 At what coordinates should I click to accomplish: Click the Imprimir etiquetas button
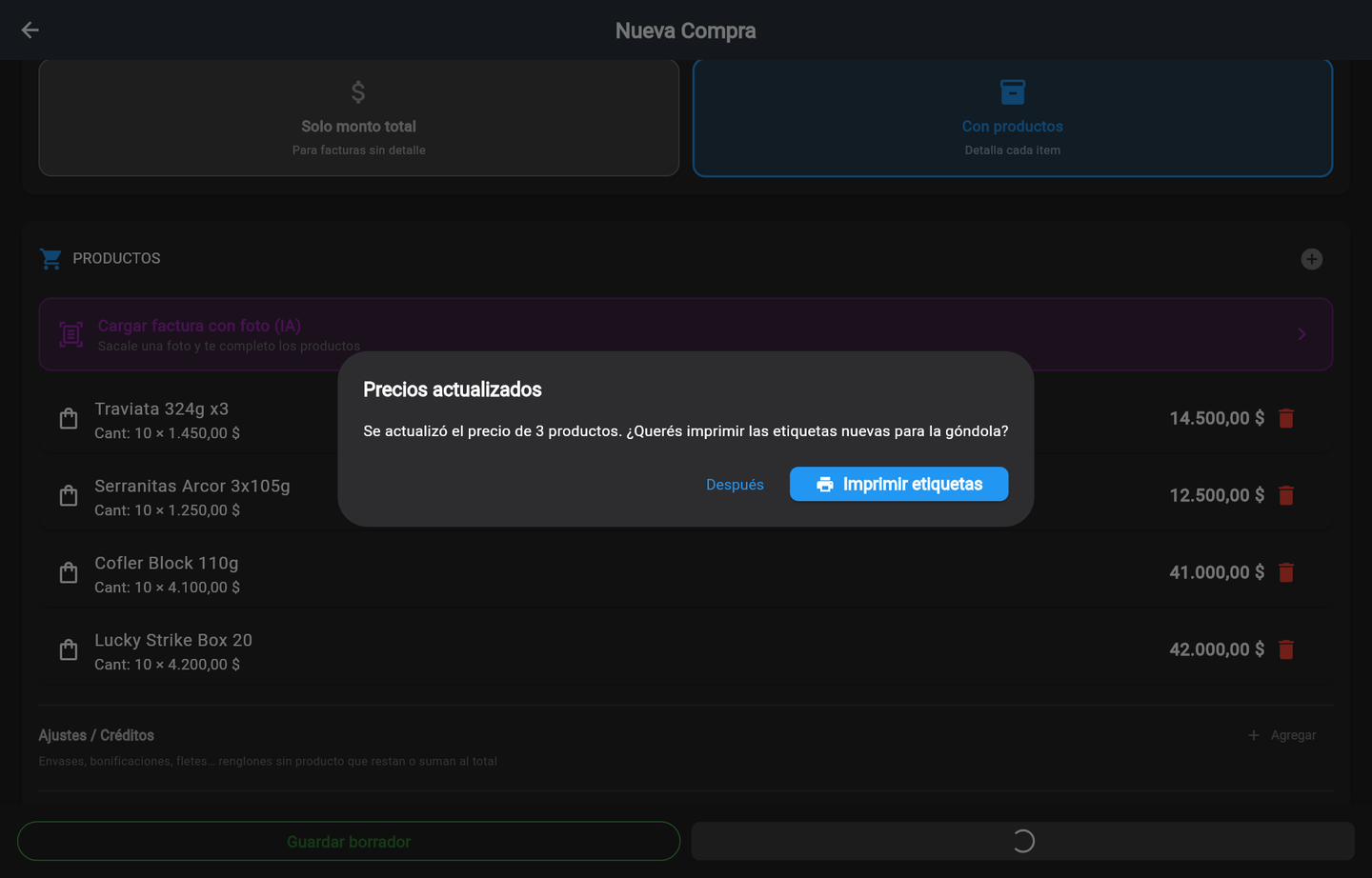tap(898, 484)
